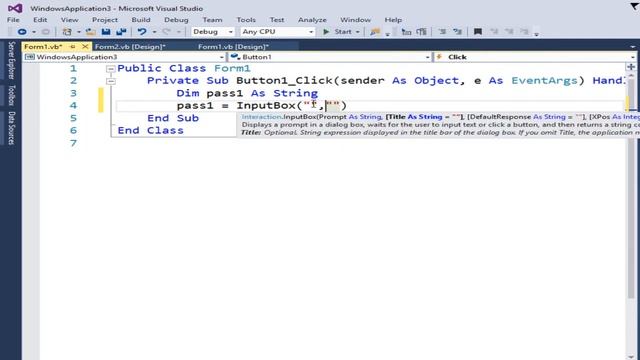Click the display quick info toolbar icon
This screenshot has height=360, width=640.
(421, 31)
